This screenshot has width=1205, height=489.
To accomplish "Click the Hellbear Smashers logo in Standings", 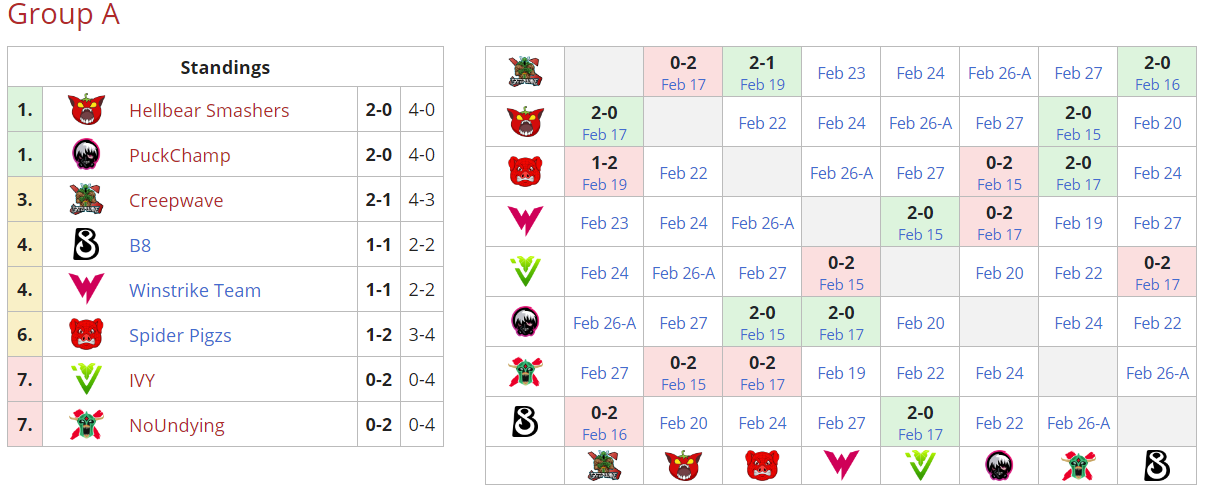I will pyautogui.click(x=87, y=110).
